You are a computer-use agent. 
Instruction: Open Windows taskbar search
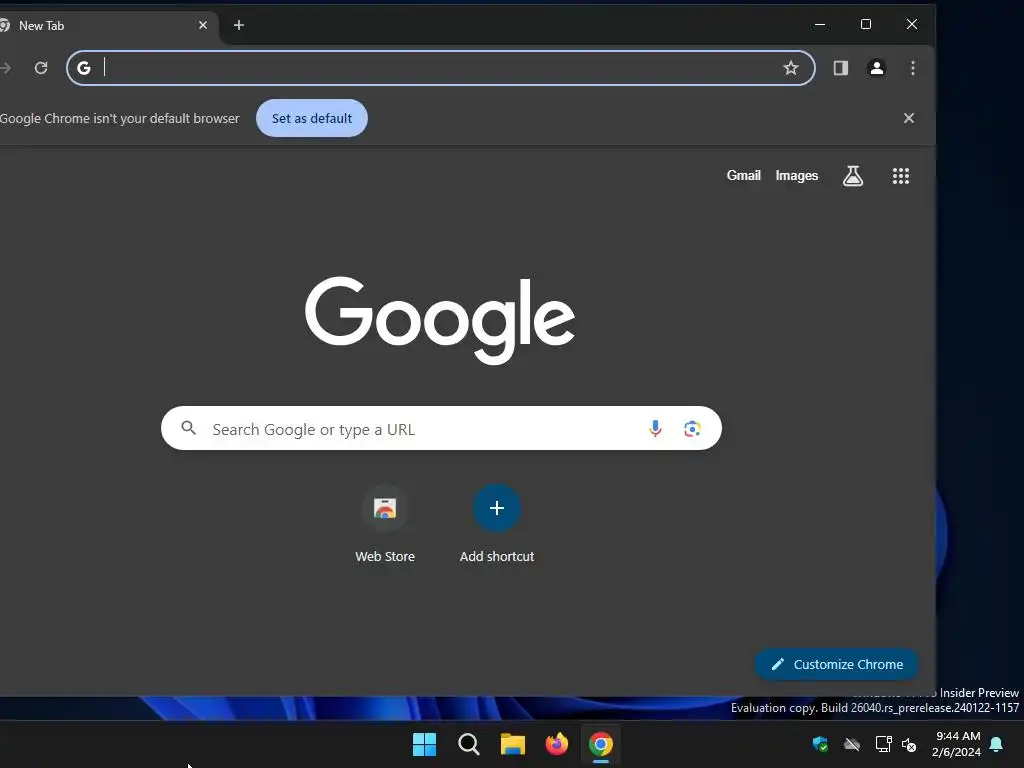(469, 744)
